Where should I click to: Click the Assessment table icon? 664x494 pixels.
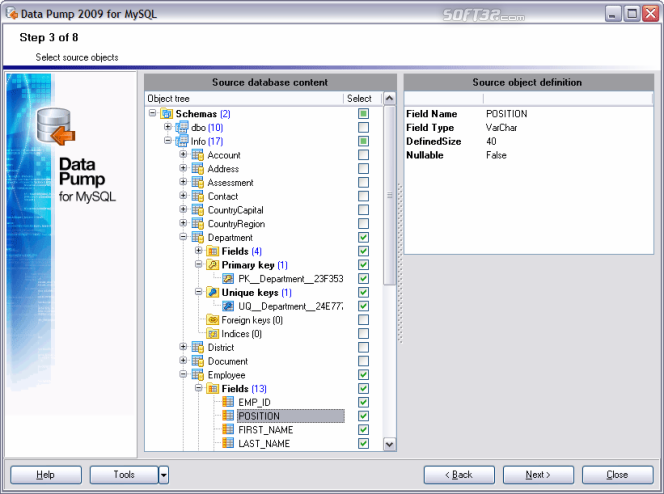pos(197,182)
